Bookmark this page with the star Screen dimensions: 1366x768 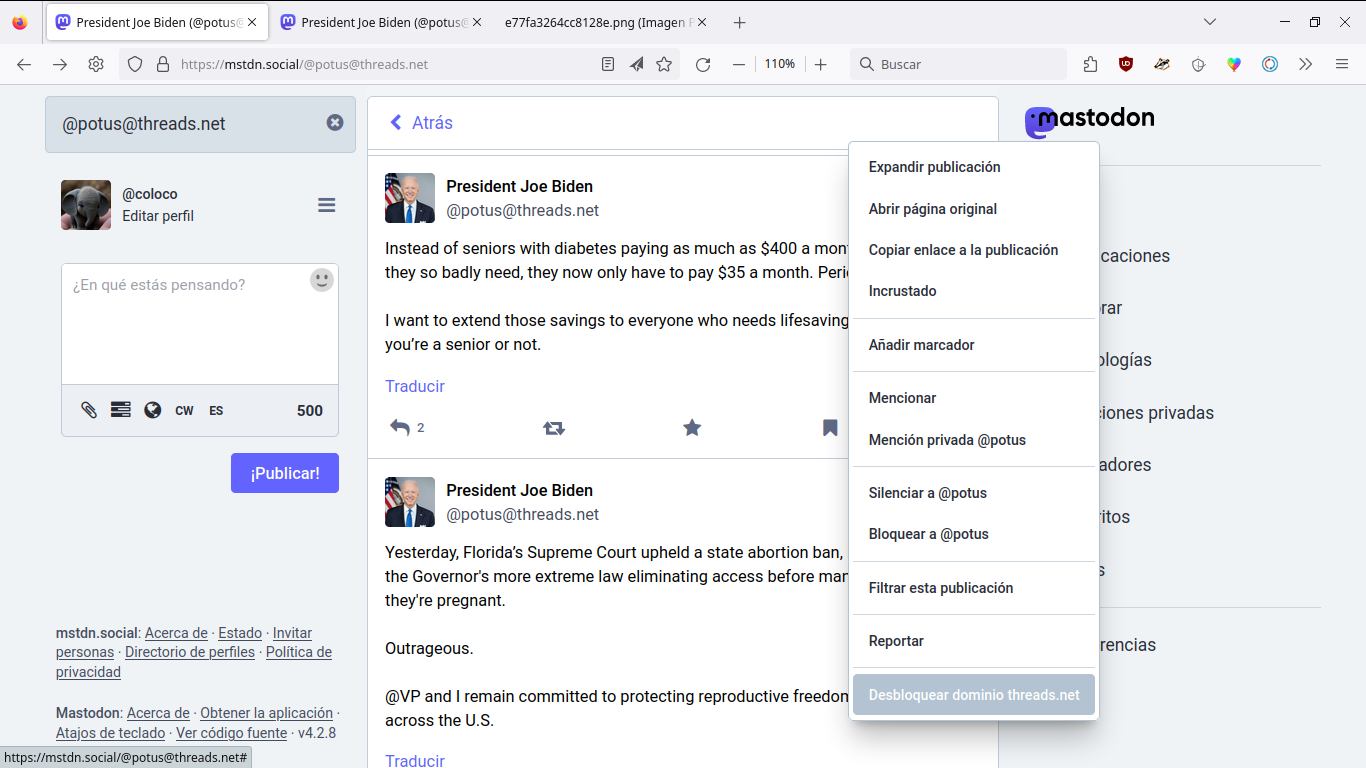click(x=664, y=64)
